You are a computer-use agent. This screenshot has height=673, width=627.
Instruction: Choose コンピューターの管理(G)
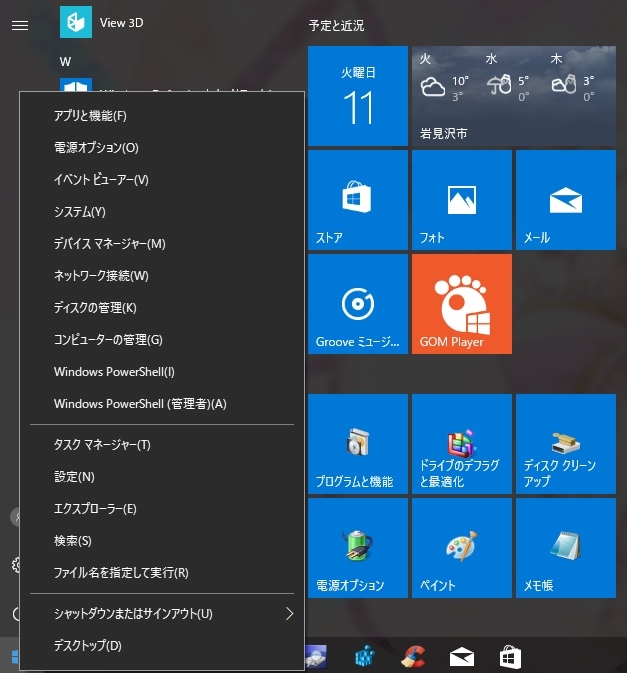pos(162,340)
